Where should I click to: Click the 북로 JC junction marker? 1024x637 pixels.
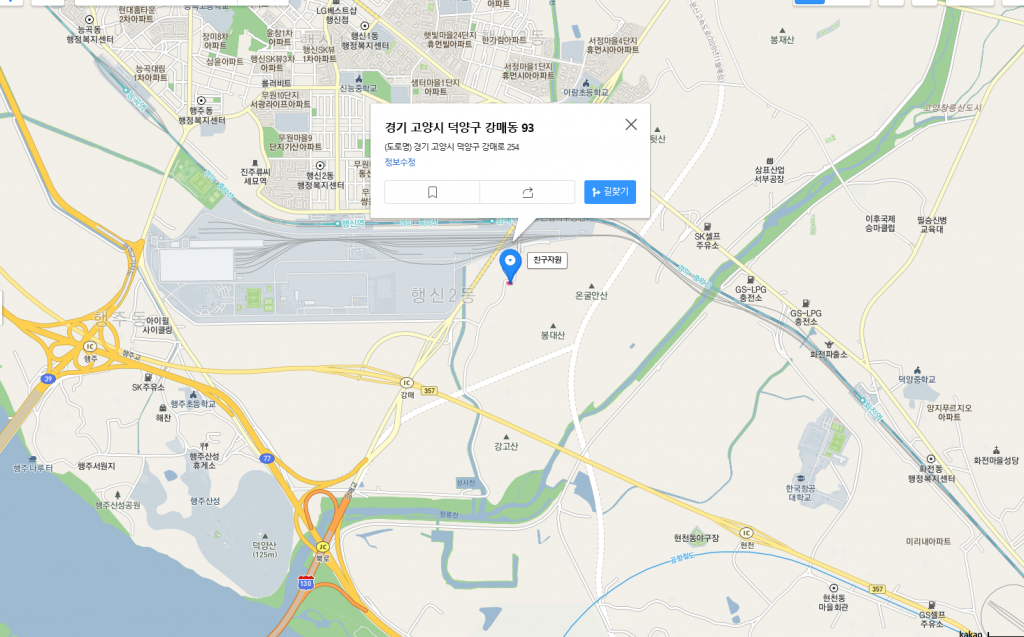tap(323, 546)
